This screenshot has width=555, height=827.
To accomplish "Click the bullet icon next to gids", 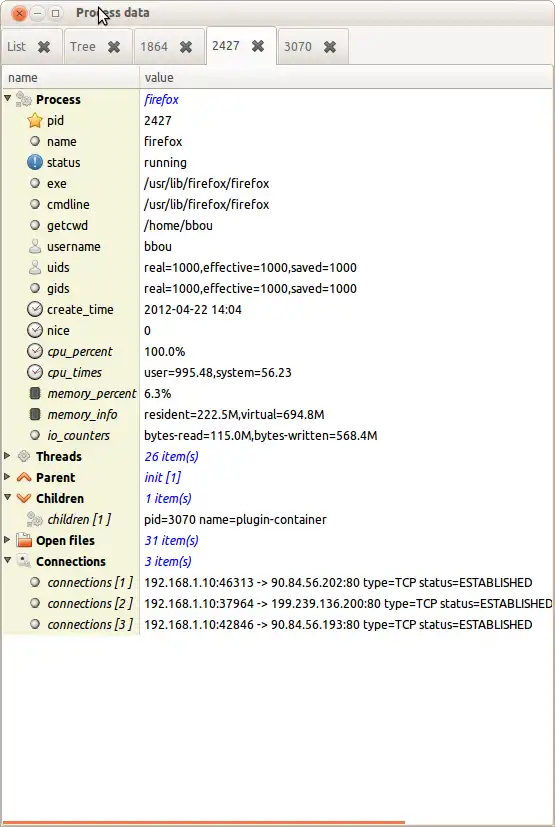I will [35, 289].
